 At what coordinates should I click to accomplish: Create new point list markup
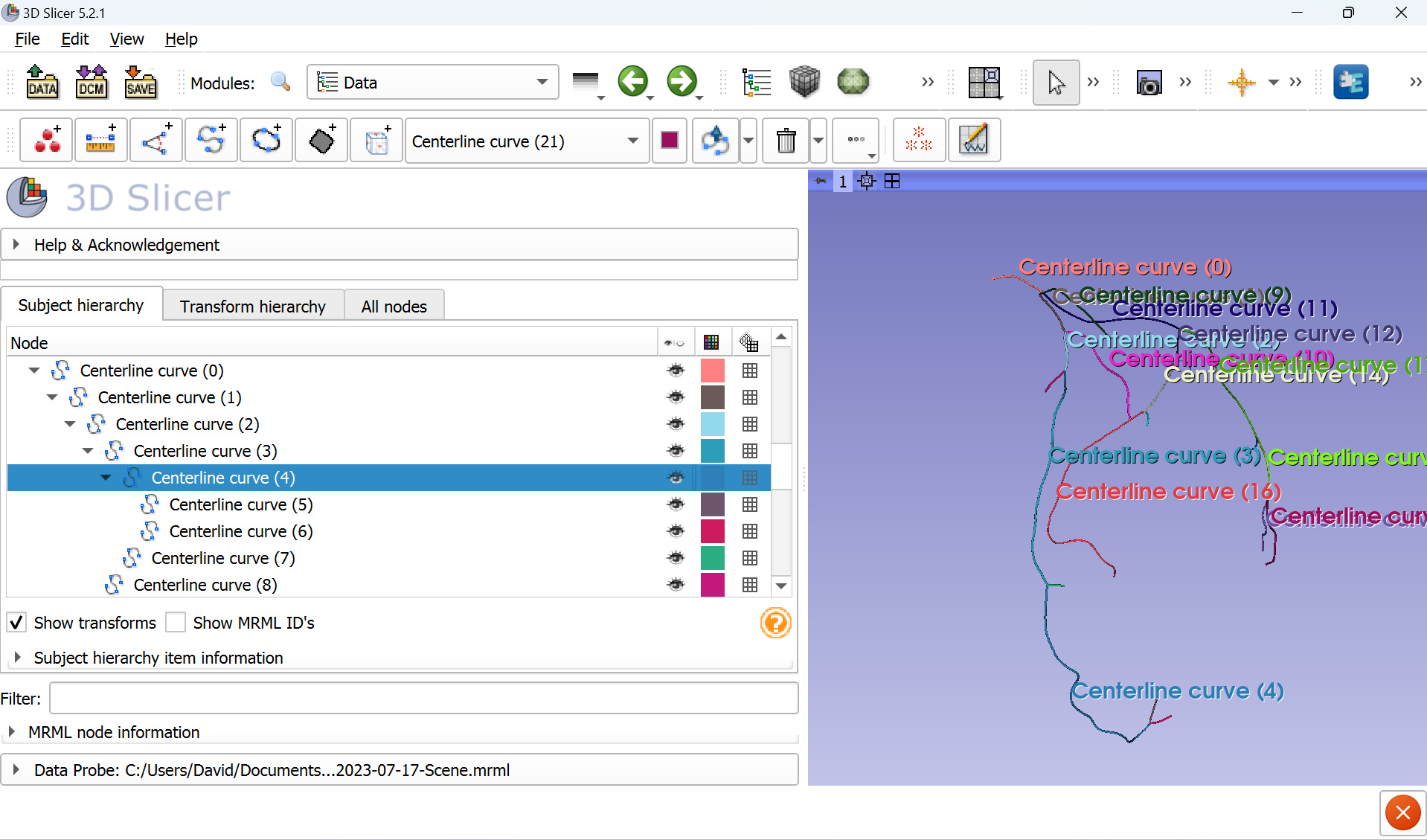[x=47, y=140]
